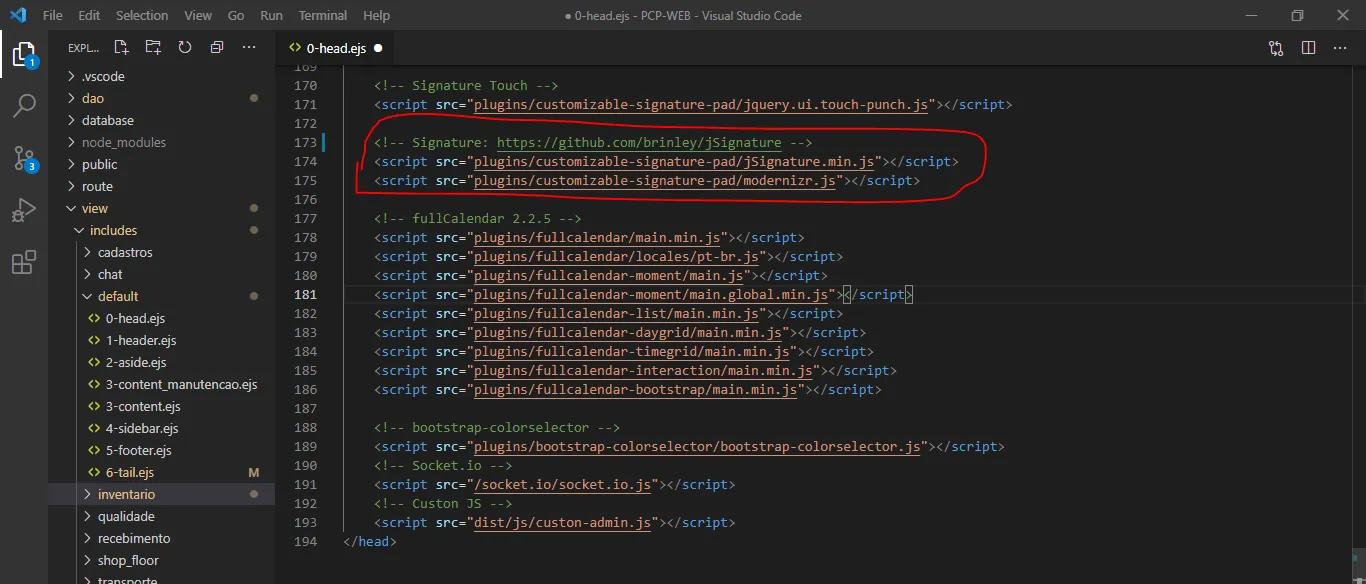Click the New File icon in Explorer
The width and height of the screenshot is (1366, 584).
121,47
